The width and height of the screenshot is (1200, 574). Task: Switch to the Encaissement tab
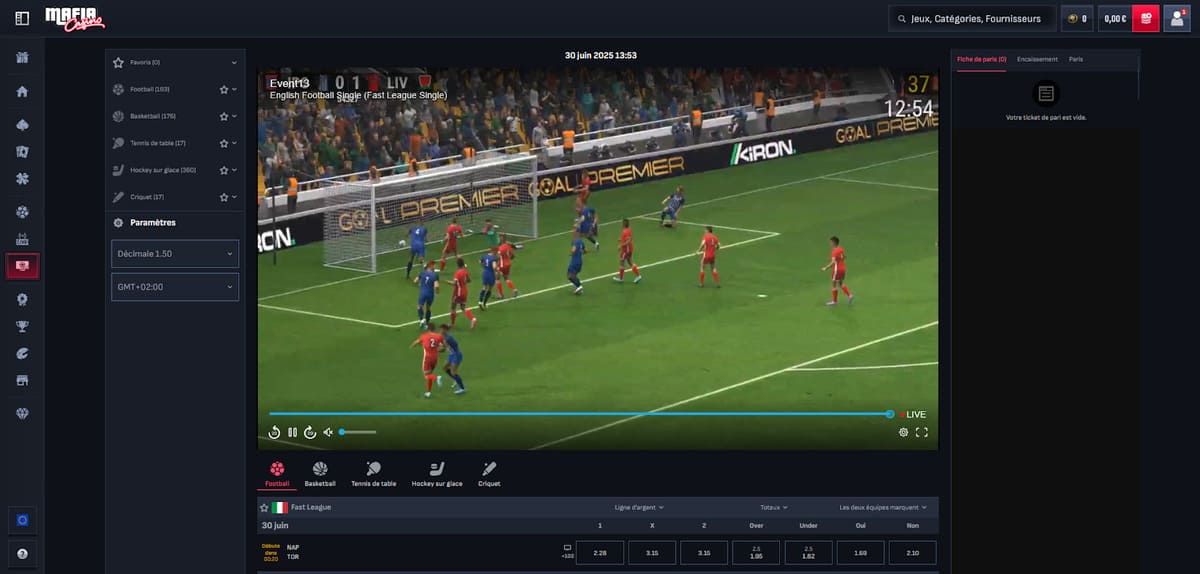[1037, 59]
